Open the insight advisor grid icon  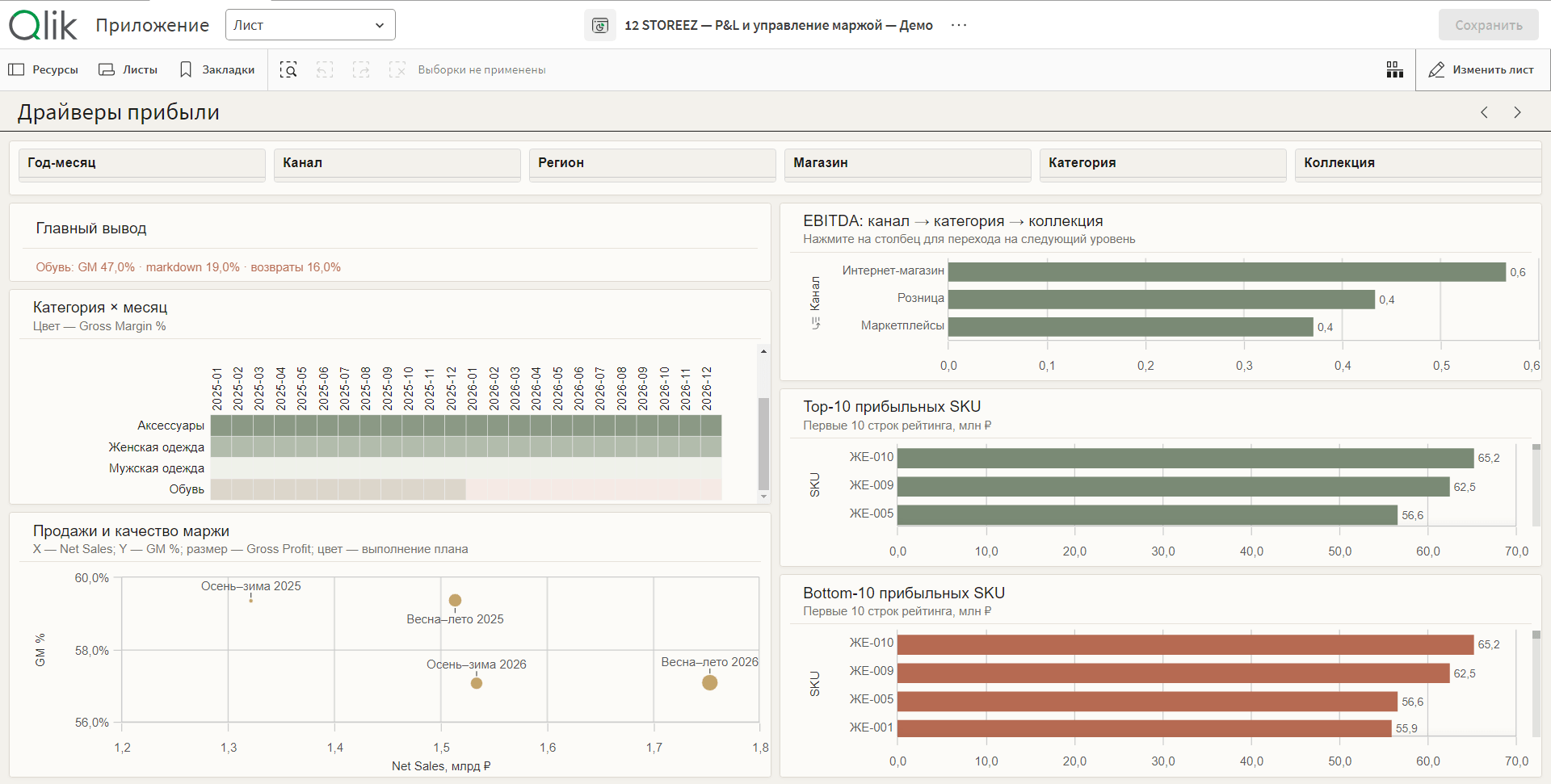(1395, 70)
